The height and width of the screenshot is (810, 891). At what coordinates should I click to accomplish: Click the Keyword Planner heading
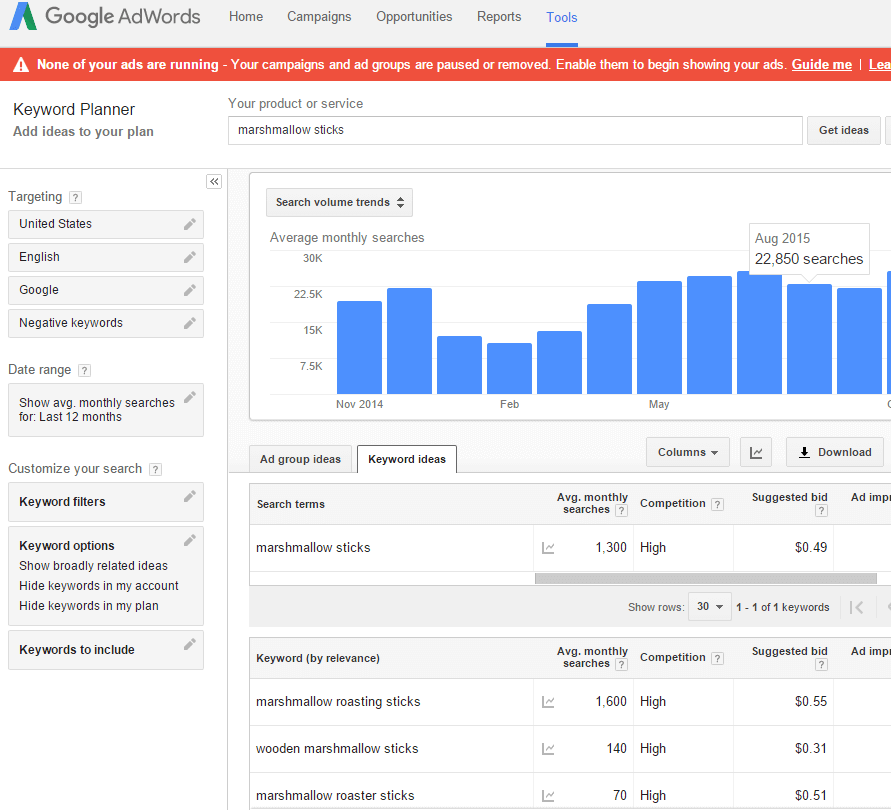[74, 110]
